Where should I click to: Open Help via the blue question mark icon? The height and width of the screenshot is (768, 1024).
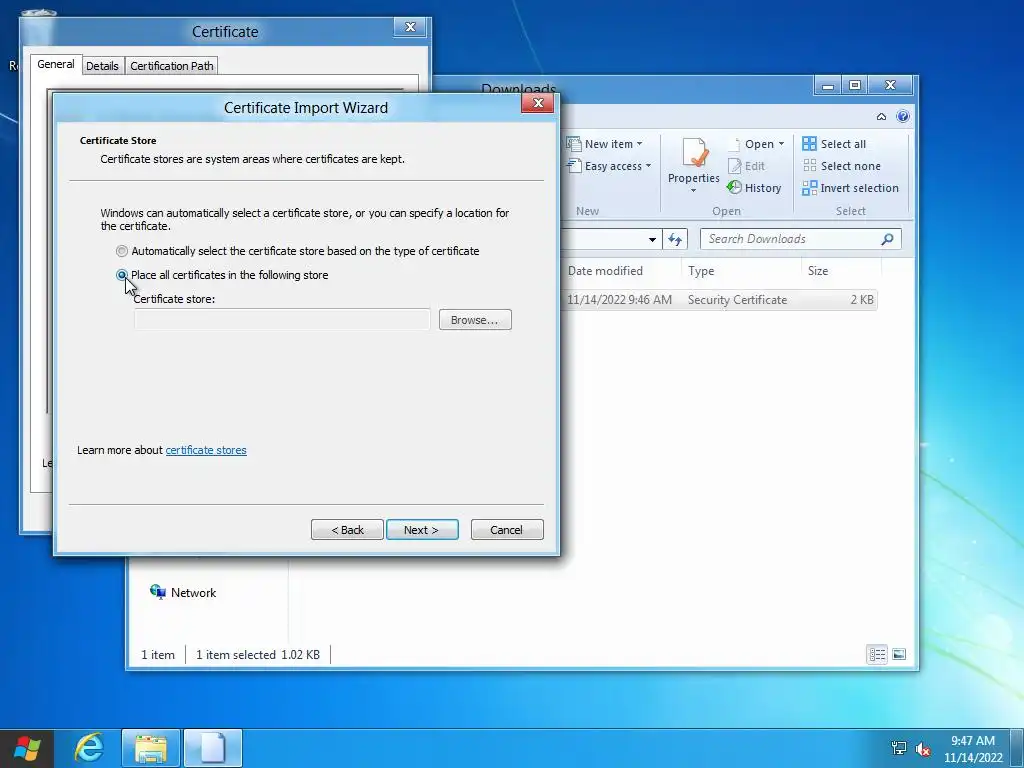pos(903,116)
